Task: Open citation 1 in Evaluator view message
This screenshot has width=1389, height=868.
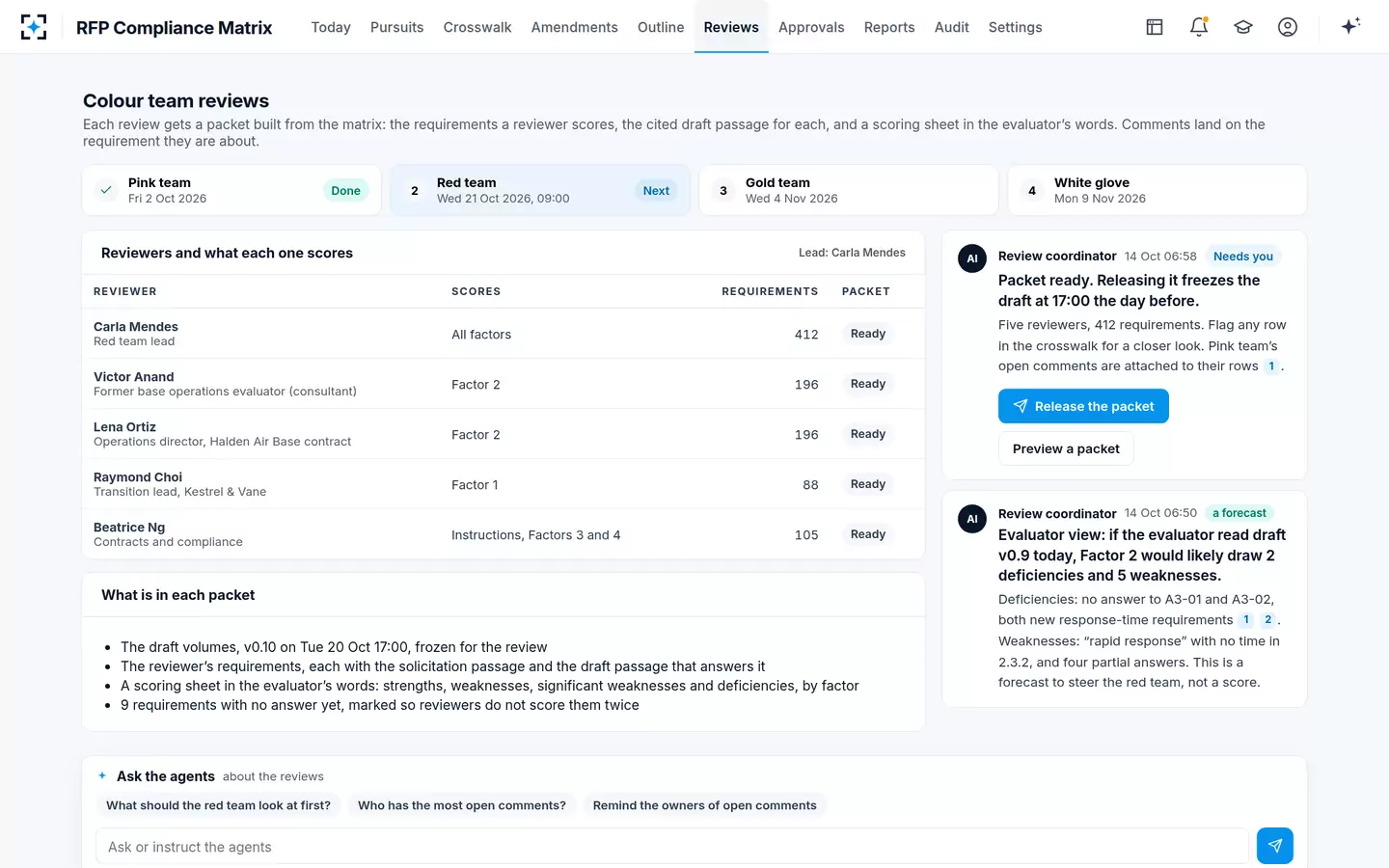Action: [x=1246, y=620]
